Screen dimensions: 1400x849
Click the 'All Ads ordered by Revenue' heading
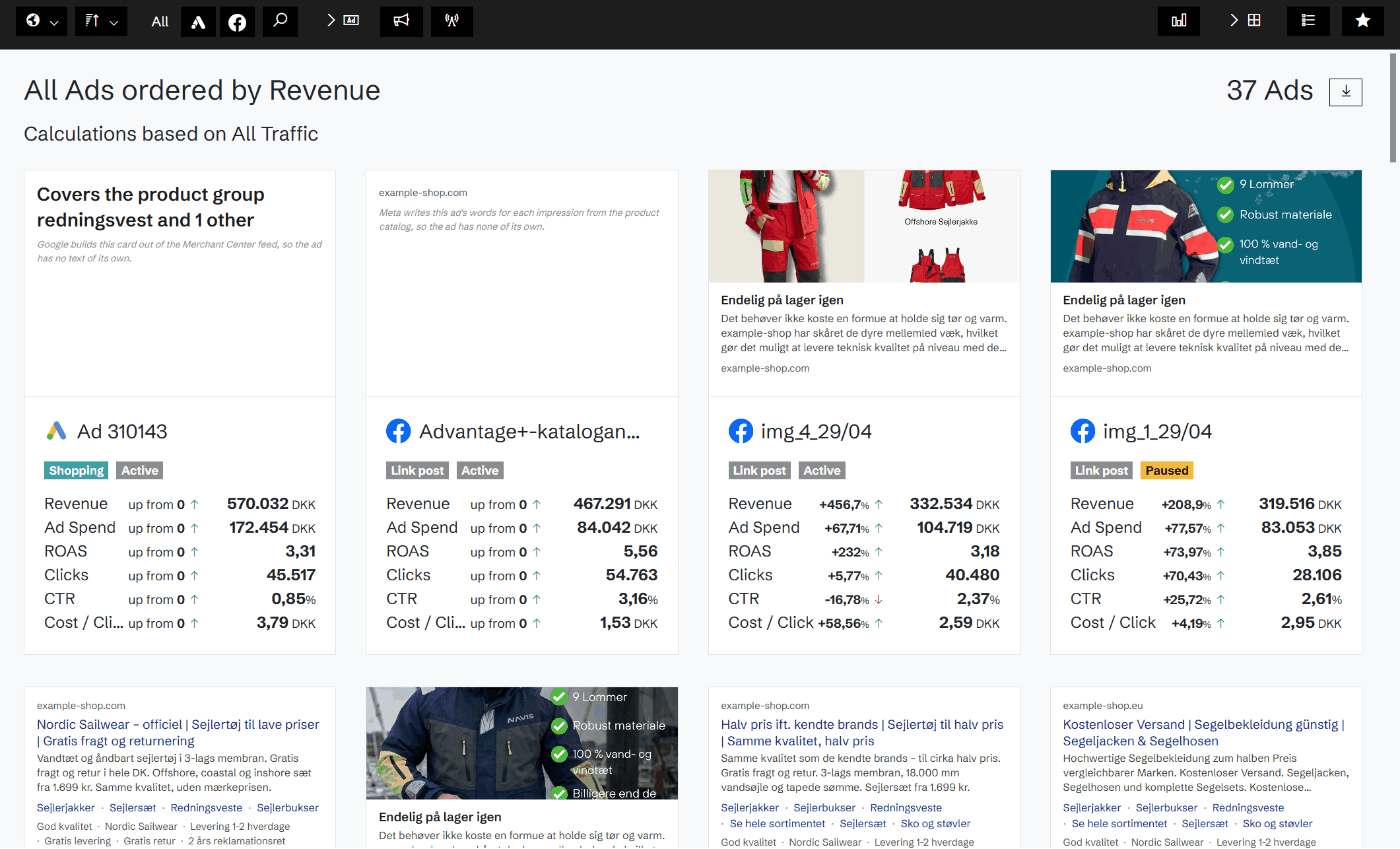(x=202, y=91)
